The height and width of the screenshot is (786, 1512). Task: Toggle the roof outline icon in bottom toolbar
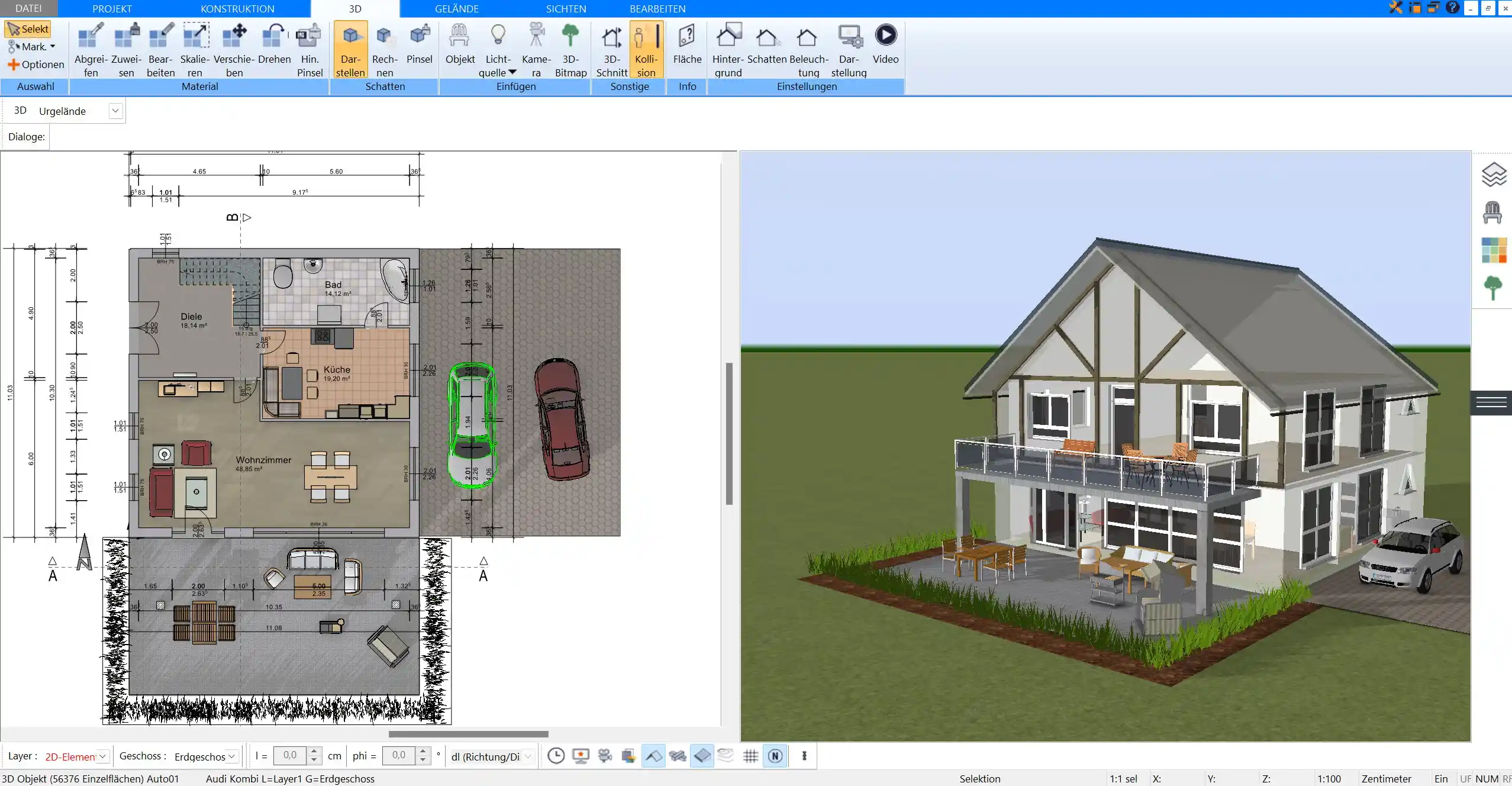pos(653,756)
